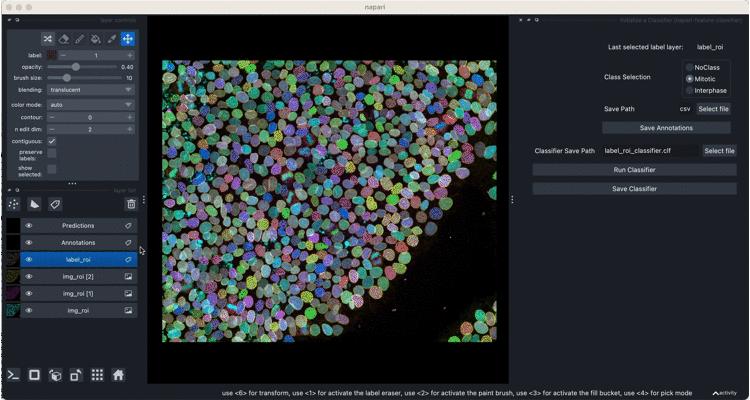Image resolution: width=750 pixels, height=400 pixels.
Task: Select the Interphase class radio button
Action: (689, 88)
